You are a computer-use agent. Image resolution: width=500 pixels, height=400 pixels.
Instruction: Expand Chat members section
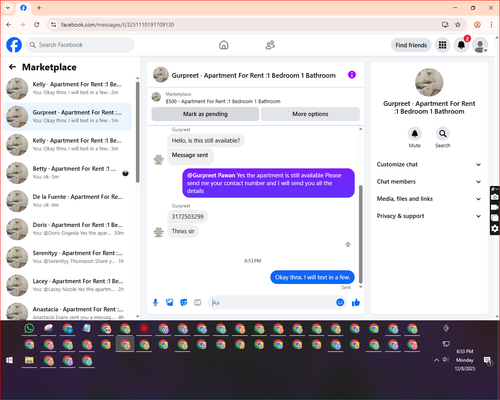429,182
